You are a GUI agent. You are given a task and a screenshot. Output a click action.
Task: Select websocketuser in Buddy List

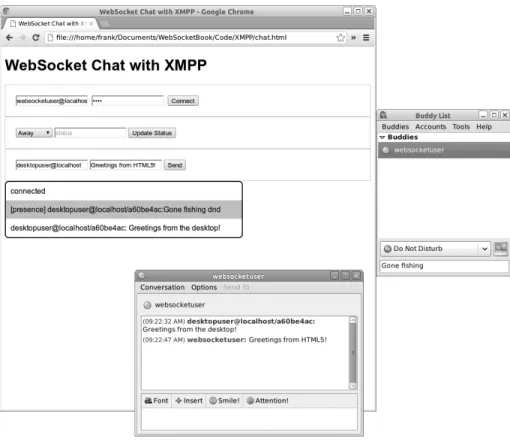pos(444,150)
